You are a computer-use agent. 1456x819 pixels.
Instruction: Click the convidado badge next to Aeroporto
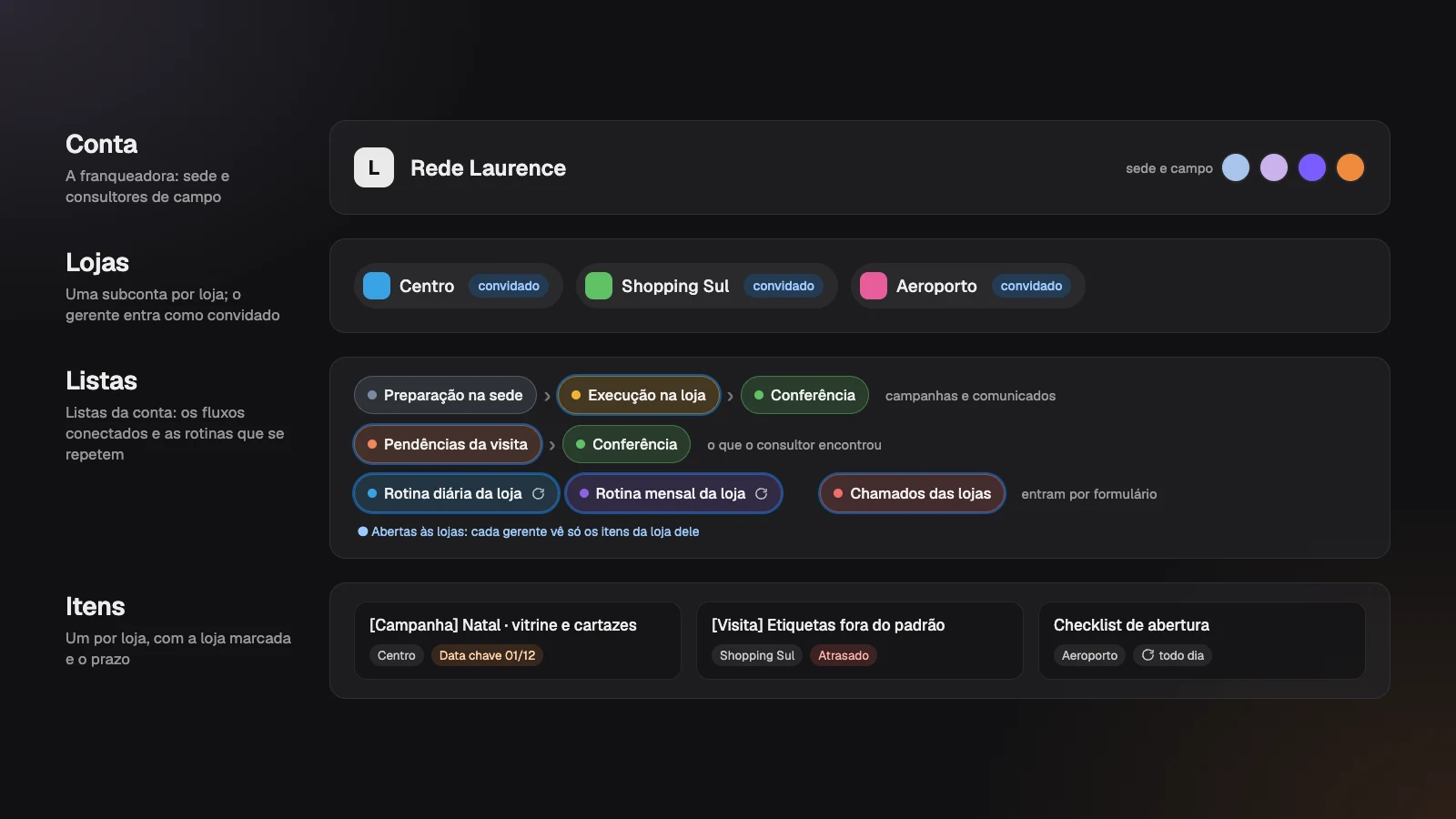point(1031,286)
